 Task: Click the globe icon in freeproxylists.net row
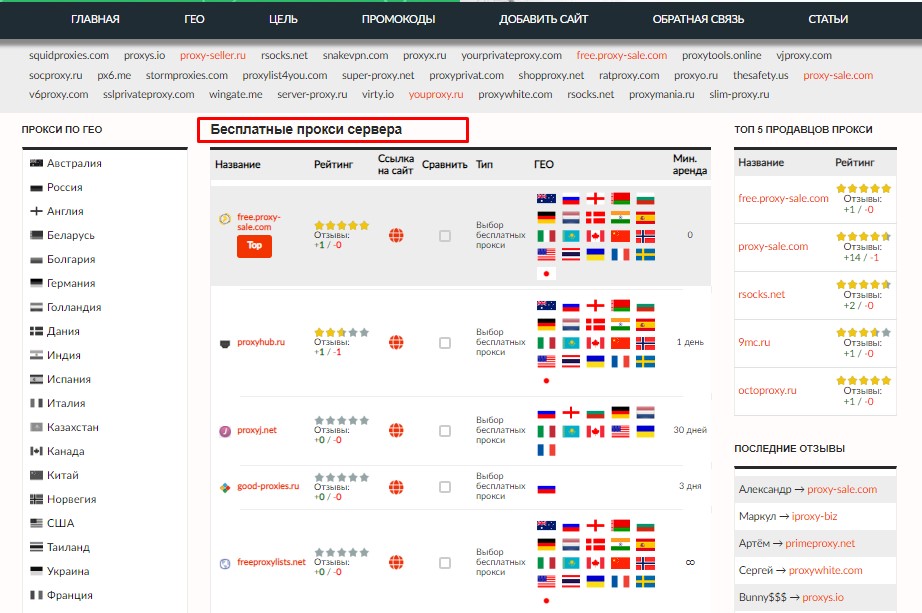point(396,562)
